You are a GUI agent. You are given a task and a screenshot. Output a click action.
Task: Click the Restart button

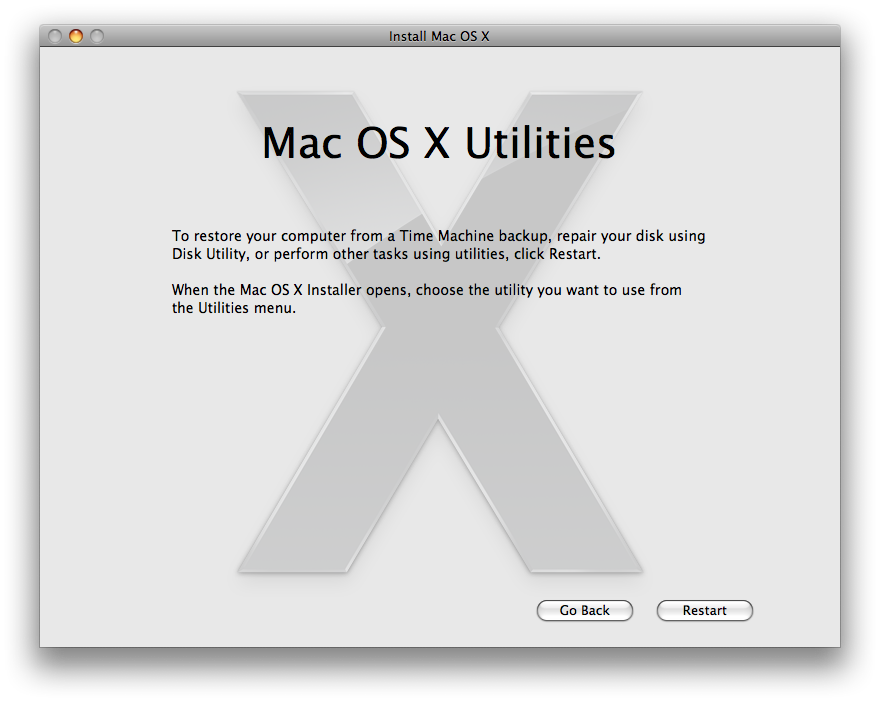click(x=704, y=611)
